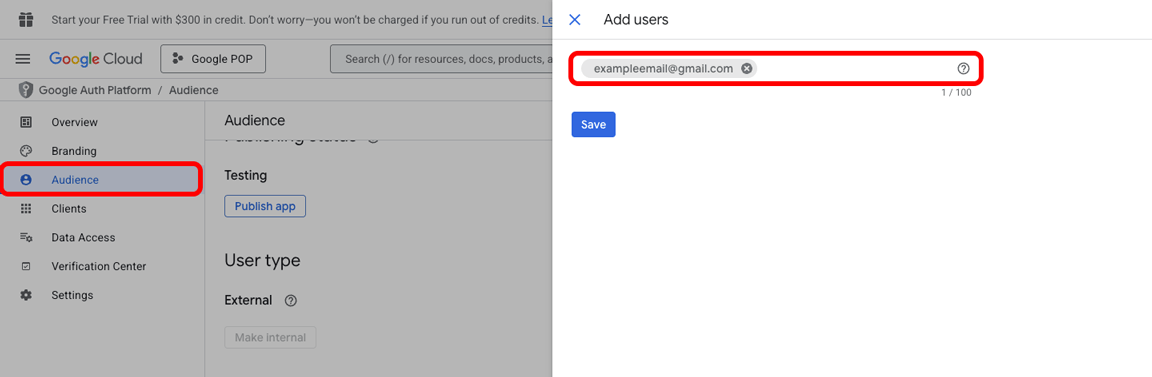Viewport: 1152px width, 377px height.
Task: Click the Data Access icon
Action: (x=26, y=237)
